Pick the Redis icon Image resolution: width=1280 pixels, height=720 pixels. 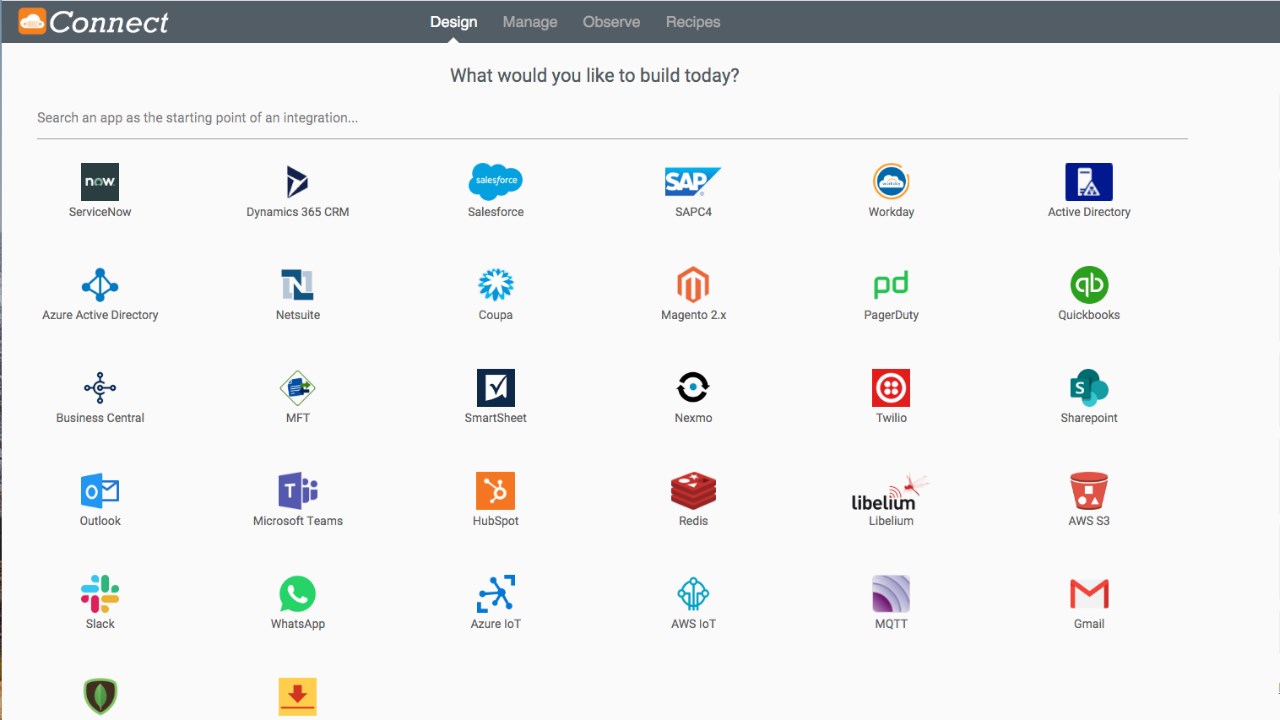(693, 491)
